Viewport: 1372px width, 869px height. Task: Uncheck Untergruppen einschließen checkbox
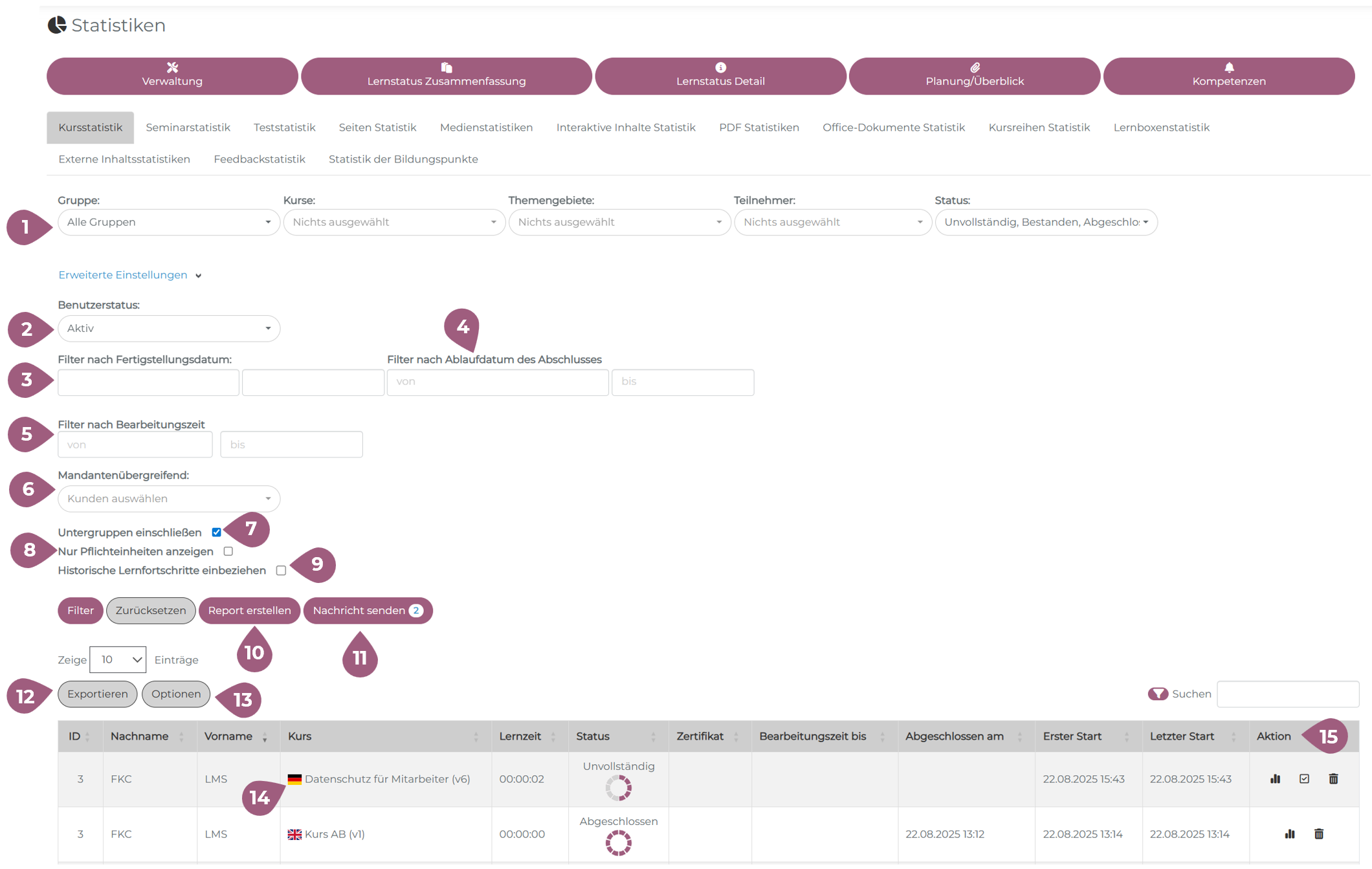pos(217,533)
